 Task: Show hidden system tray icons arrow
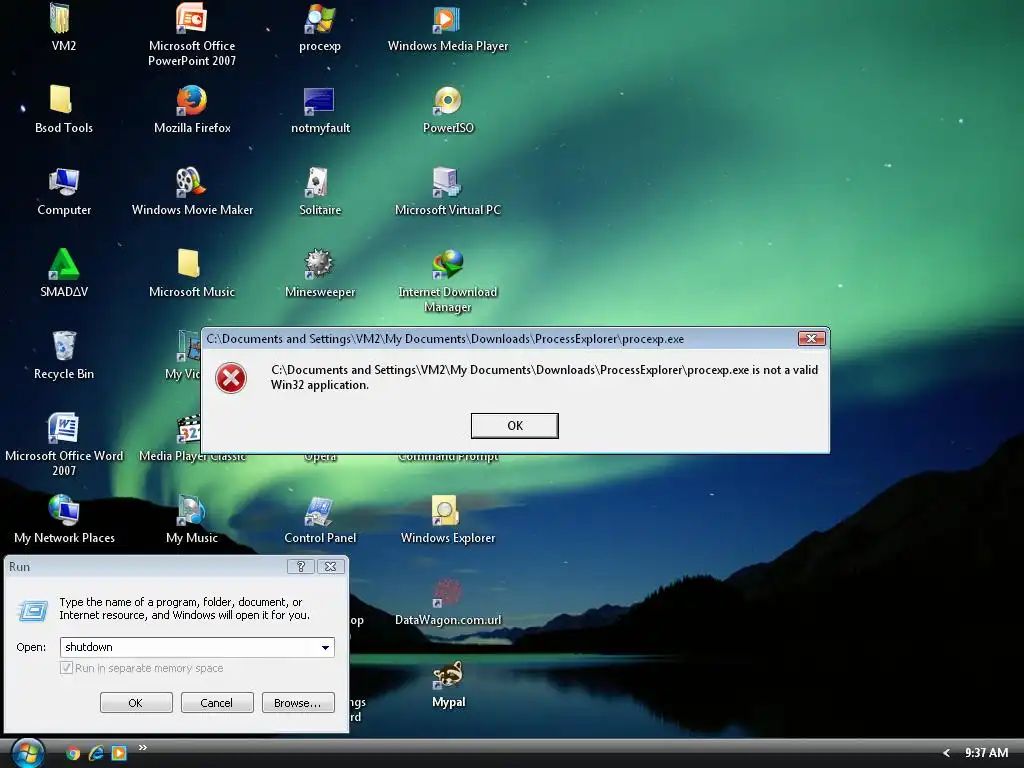click(x=946, y=753)
